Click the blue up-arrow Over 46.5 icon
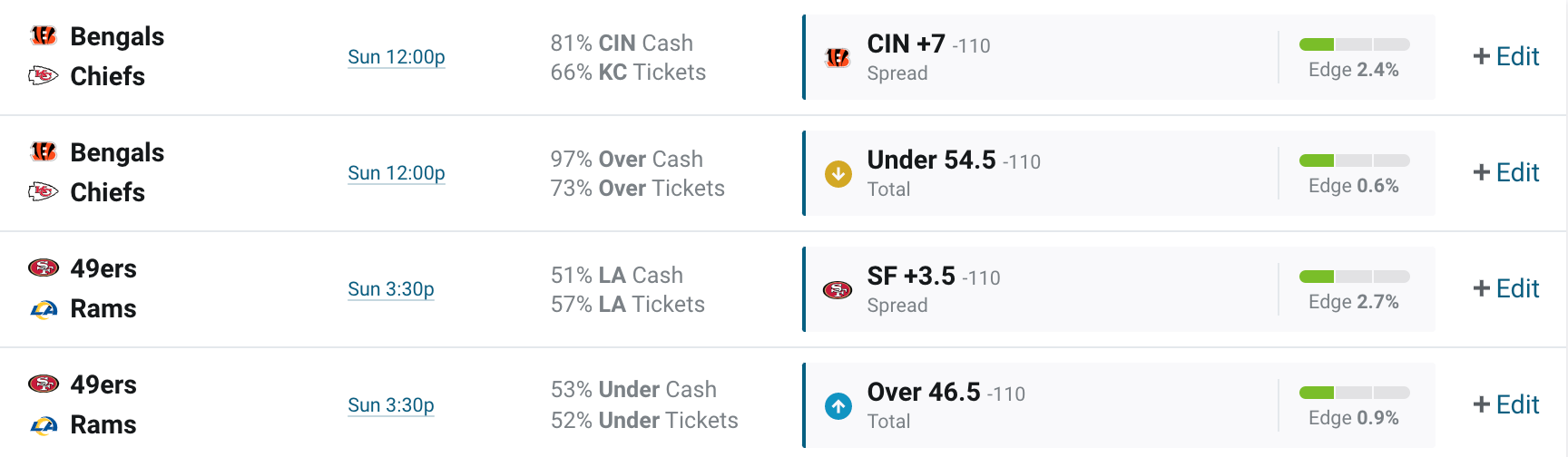 coord(838,405)
